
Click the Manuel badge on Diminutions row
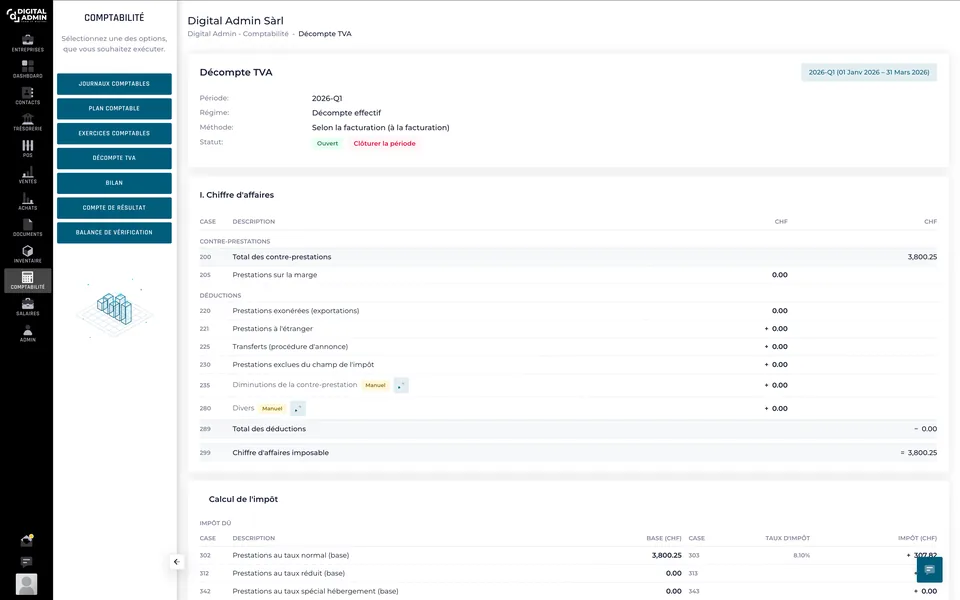point(375,385)
